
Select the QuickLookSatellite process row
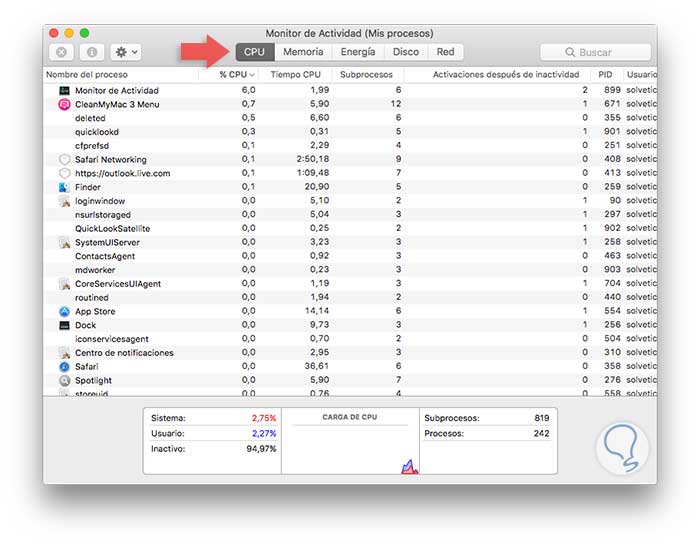(x=350, y=229)
